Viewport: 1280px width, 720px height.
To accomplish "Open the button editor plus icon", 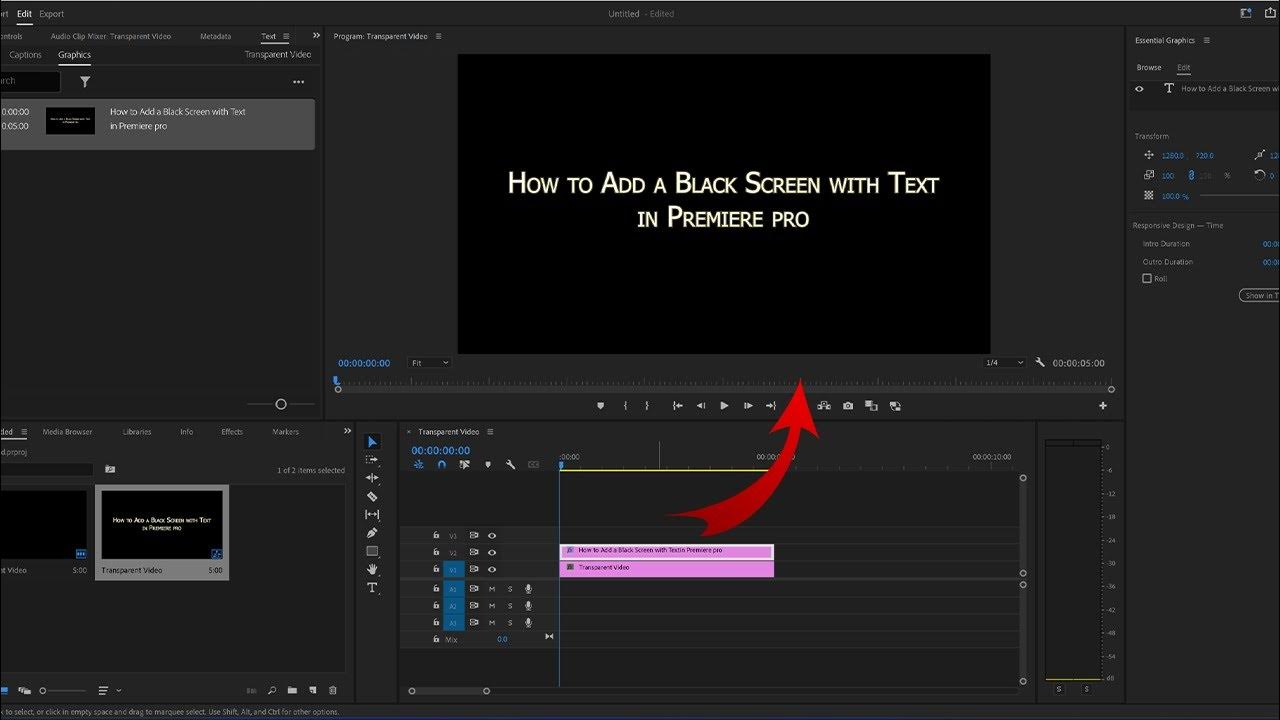I will (1103, 406).
